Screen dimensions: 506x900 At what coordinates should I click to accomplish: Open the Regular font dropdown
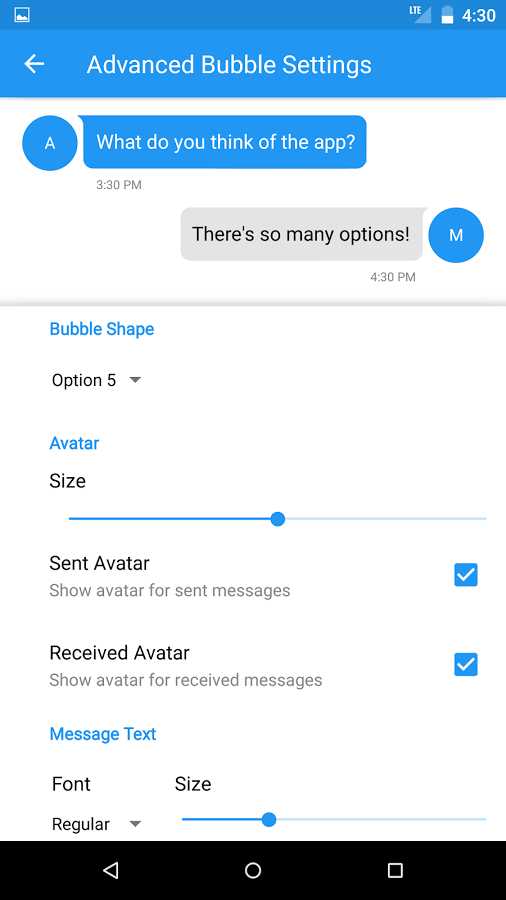pyautogui.click(x=96, y=824)
